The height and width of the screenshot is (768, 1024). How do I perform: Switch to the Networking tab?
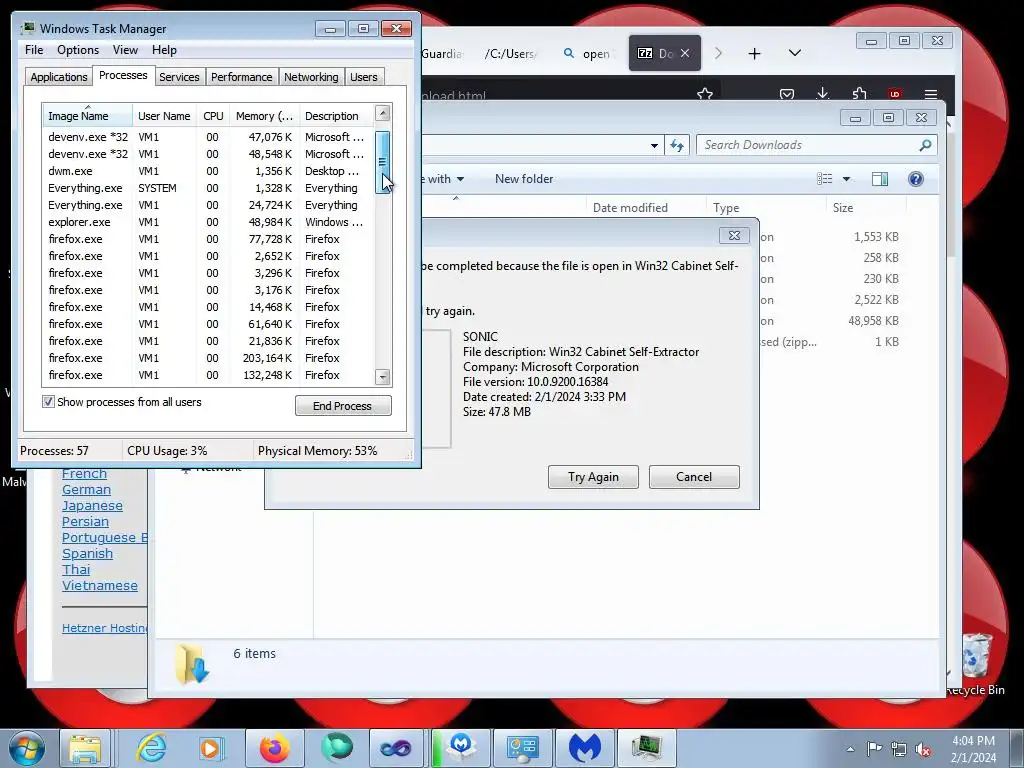coord(311,77)
